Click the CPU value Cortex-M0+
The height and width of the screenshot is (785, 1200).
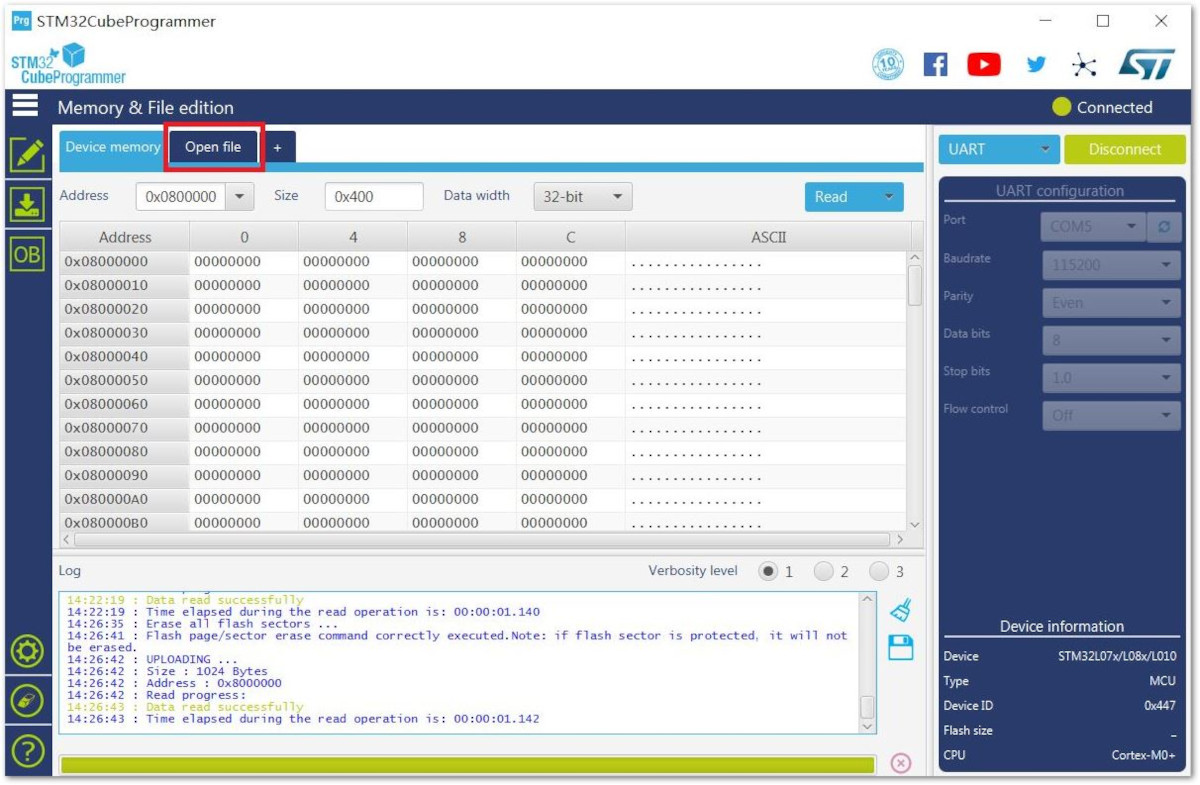point(1144,755)
